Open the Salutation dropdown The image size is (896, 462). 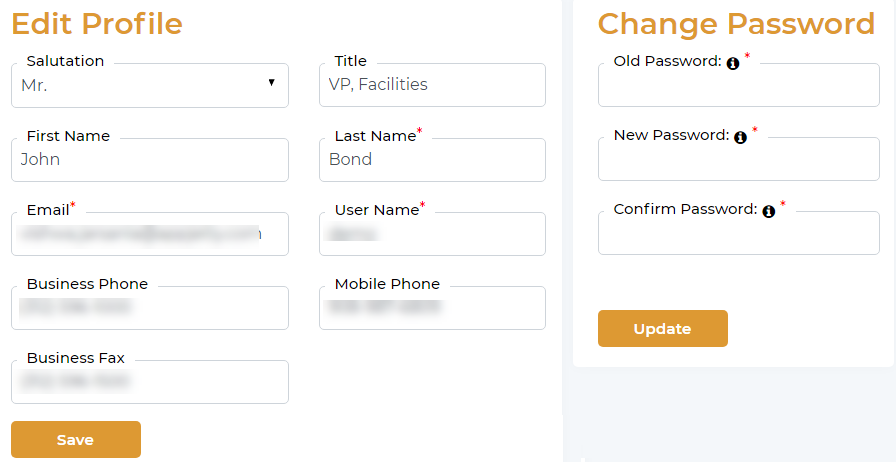(x=149, y=86)
